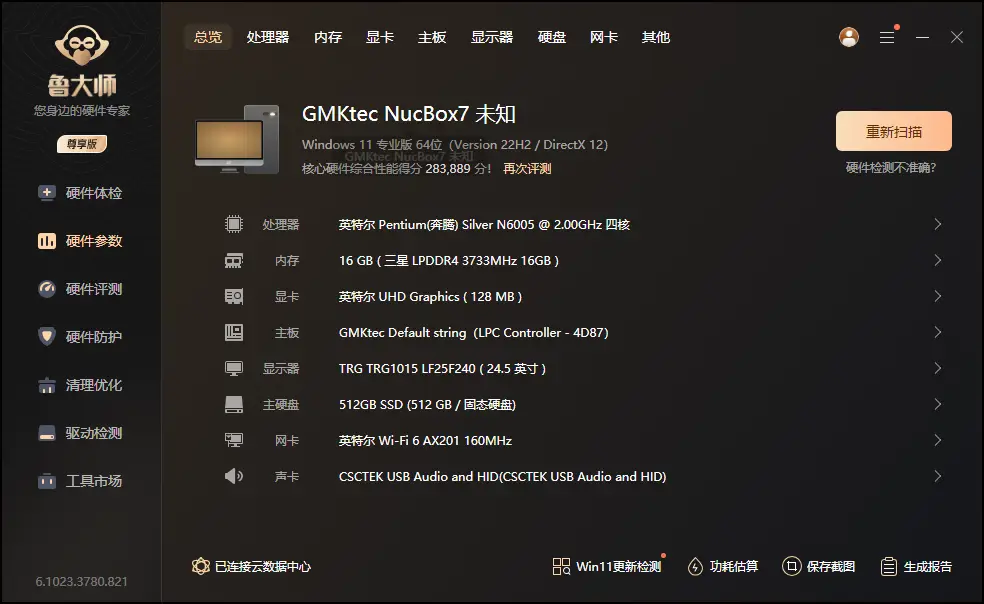Viewport: 984px width, 604px height.
Task: Click the 尊享版 badge
Action: (x=82, y=144)
